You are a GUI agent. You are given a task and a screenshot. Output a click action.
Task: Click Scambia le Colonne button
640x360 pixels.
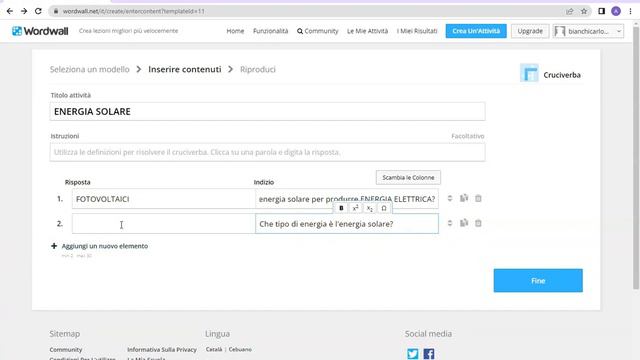pyautogui.click(x=408, y=178)
